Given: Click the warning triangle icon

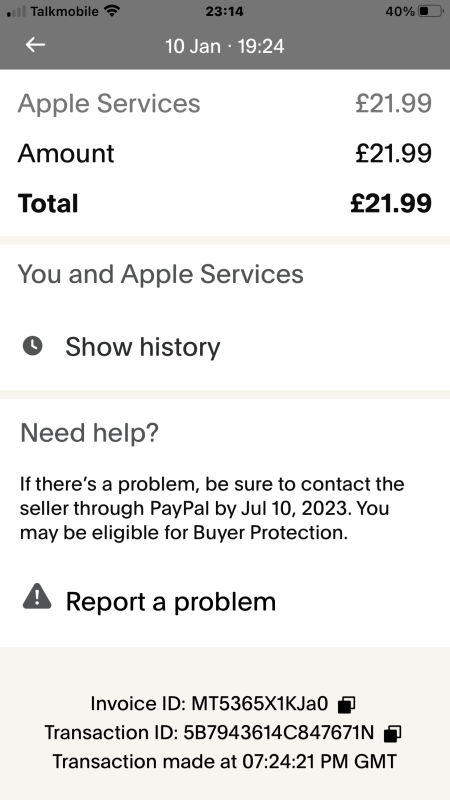Looking at the screenshot, I should coord(37,596).
